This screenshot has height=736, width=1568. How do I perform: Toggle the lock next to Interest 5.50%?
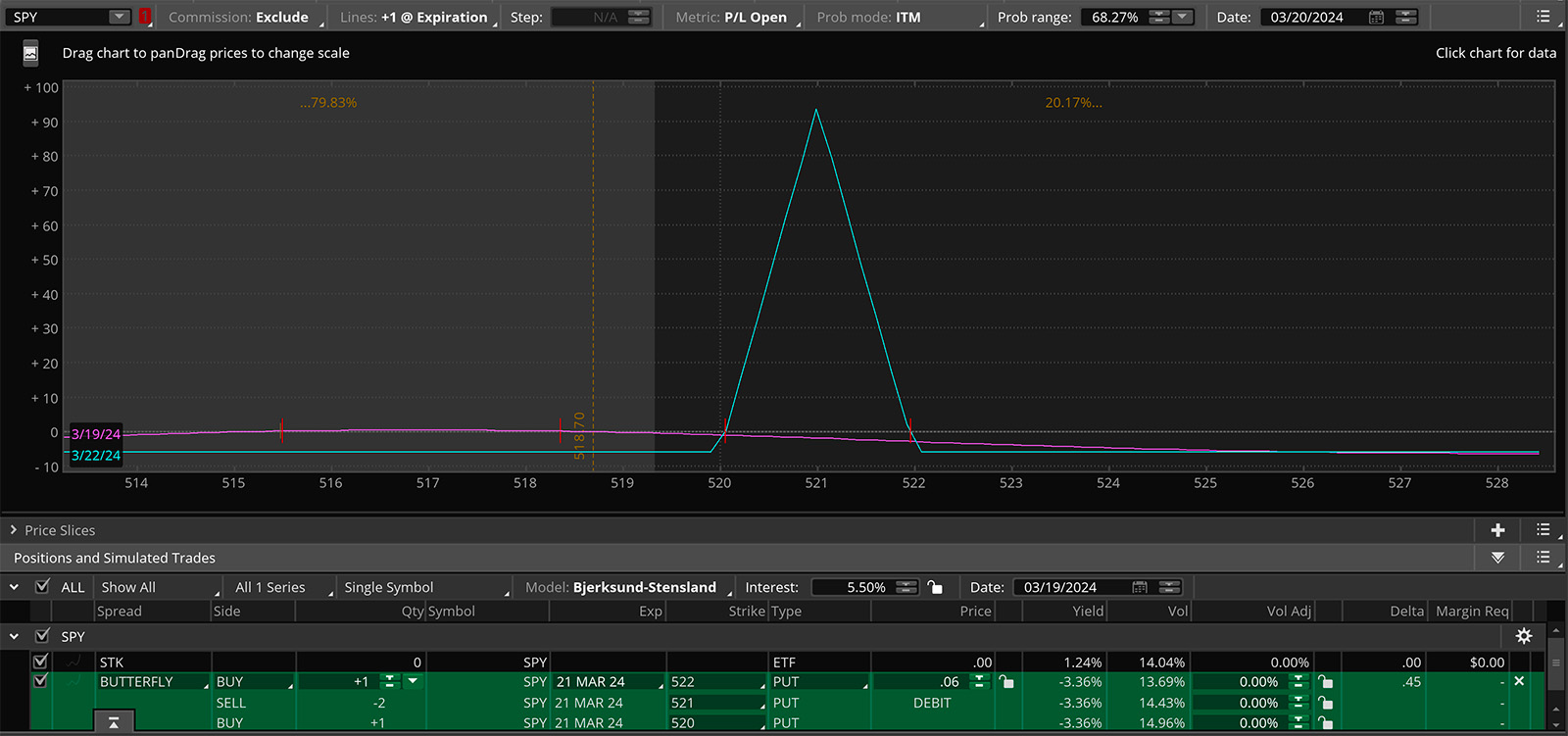tap(935, 587)
